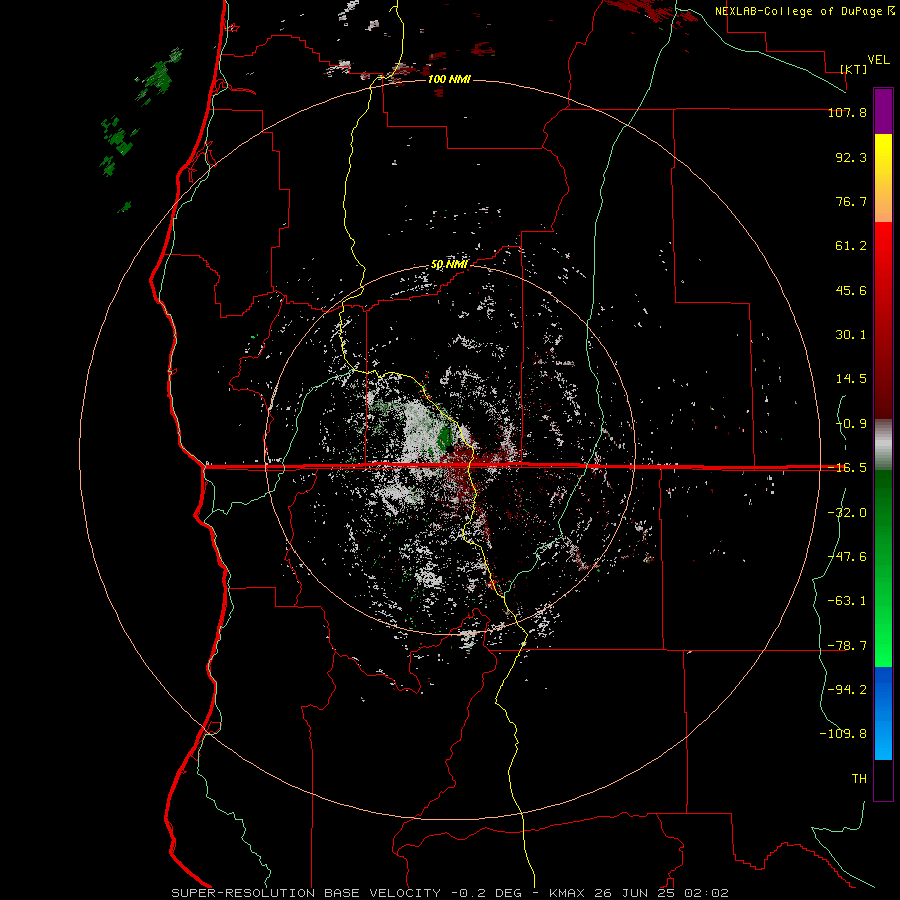The height and width of the screenshot is (900, 900).
Task: Click the TH threshold label
Action: pos(859,779)
